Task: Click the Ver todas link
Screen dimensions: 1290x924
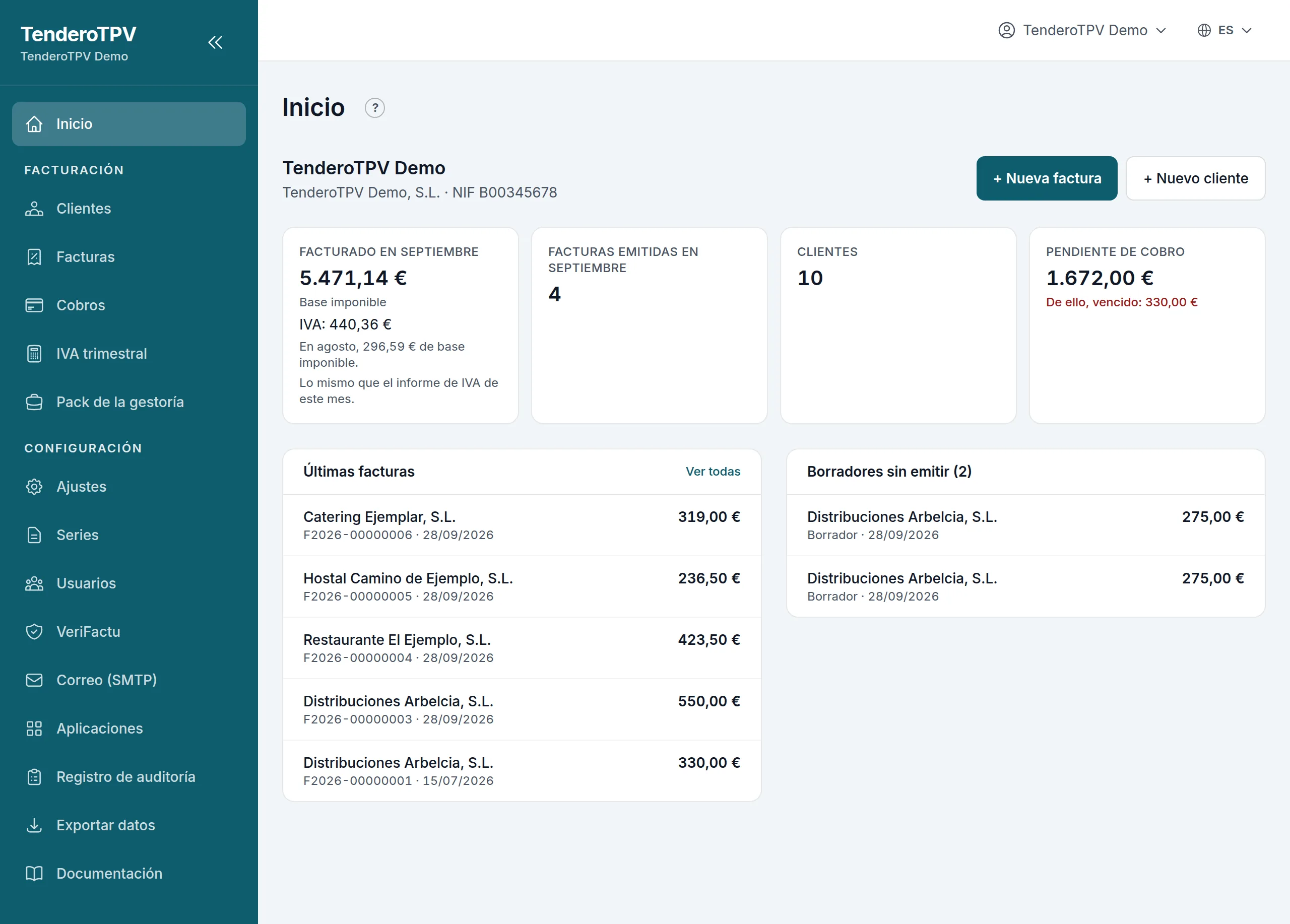Action: coord(713,472)
